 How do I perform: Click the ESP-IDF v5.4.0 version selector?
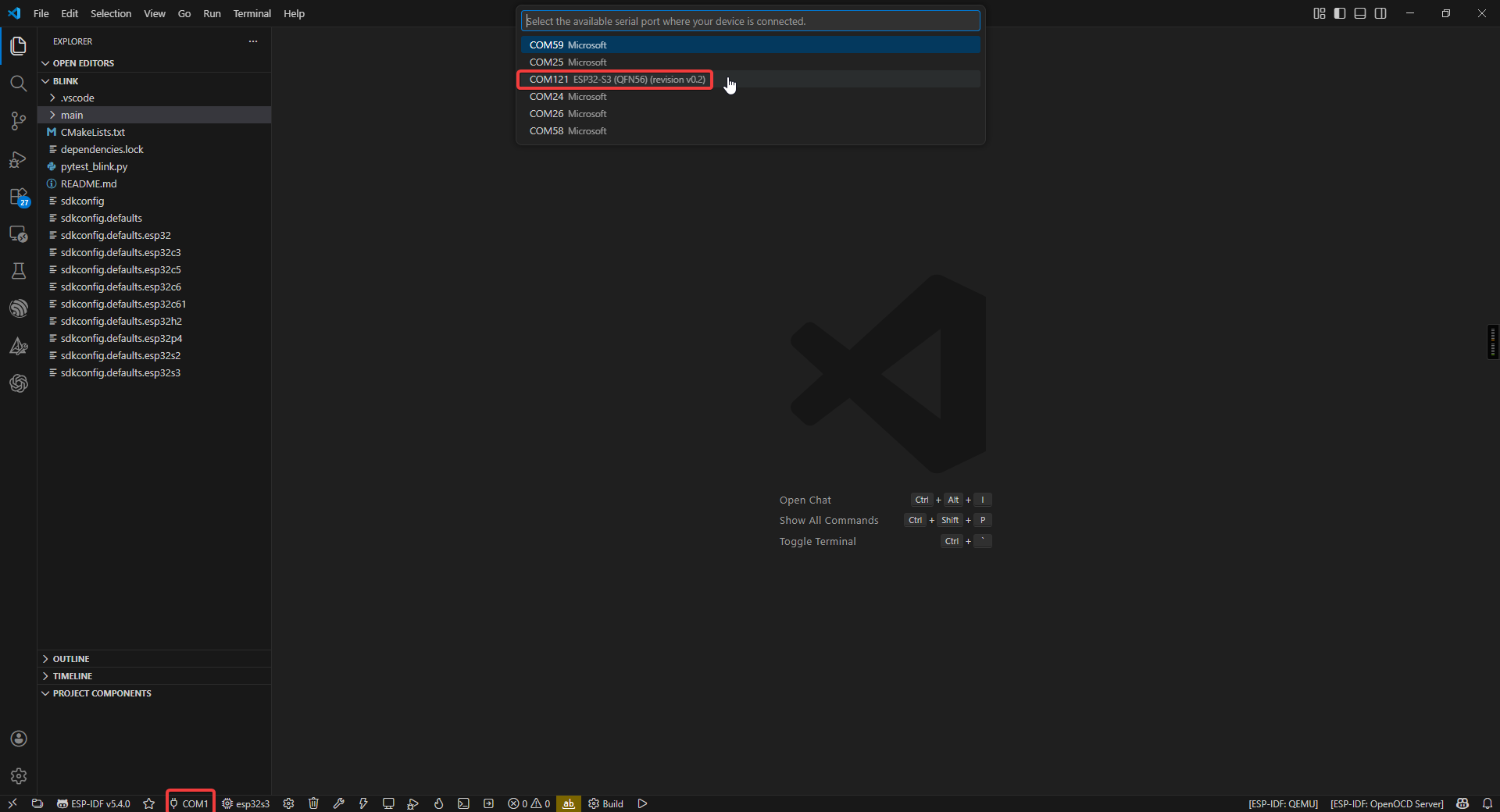pyautogui.click(x=94, y=803)
